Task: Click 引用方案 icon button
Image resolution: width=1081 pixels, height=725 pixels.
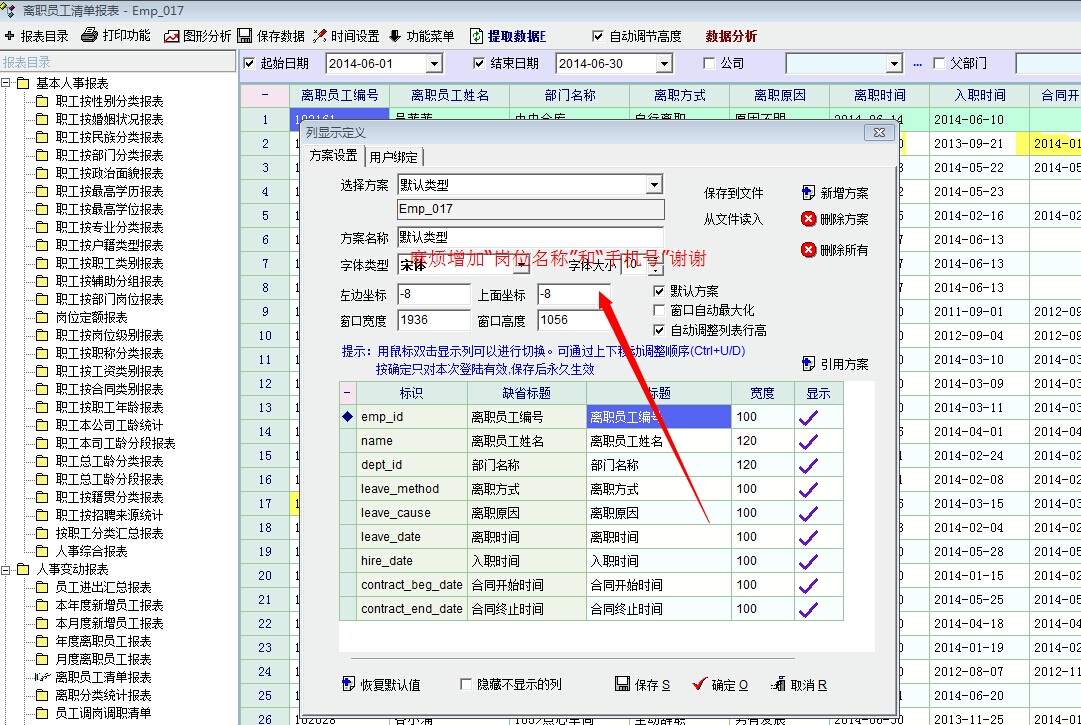Action: [x=809, y=364]
